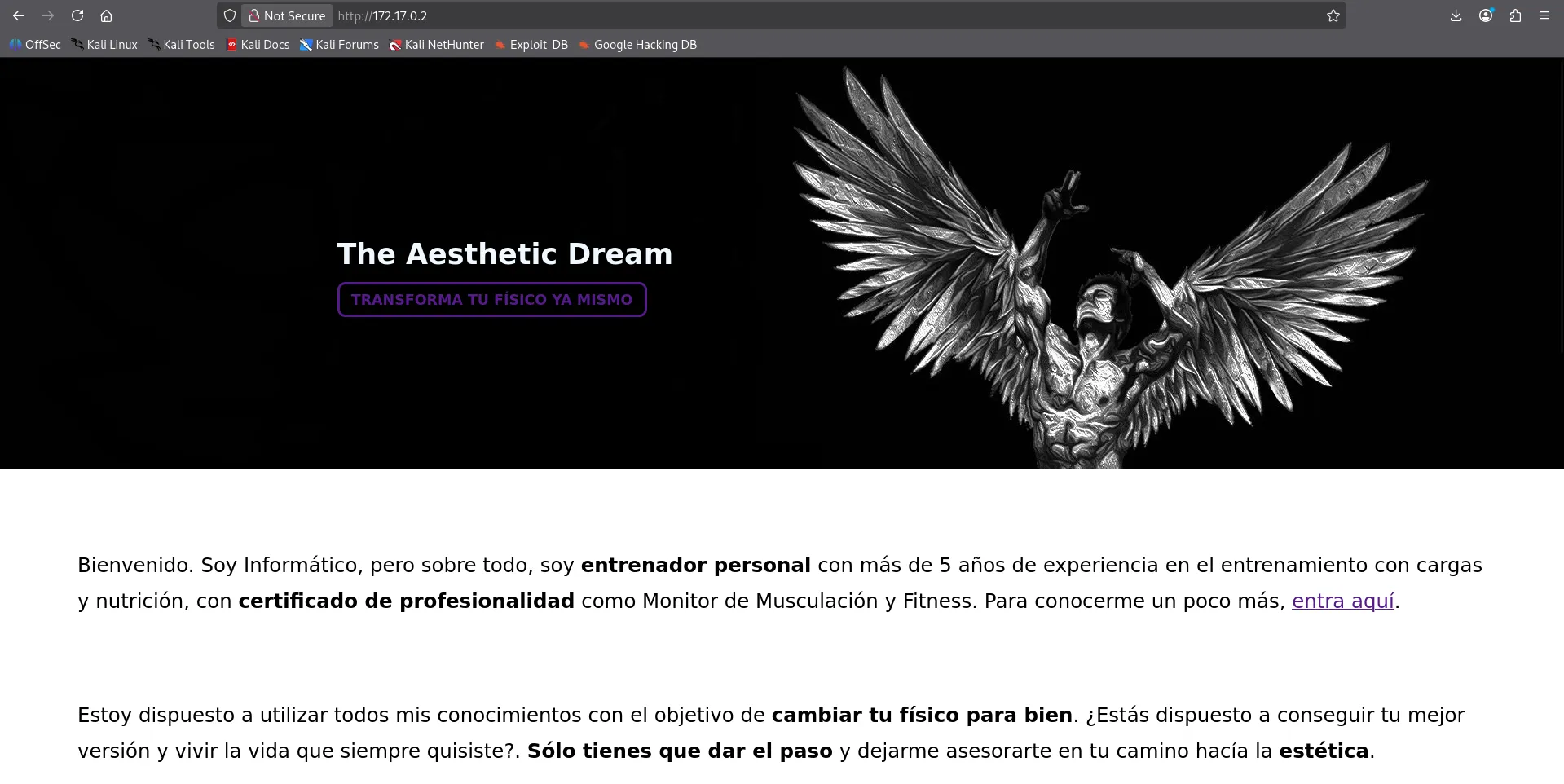Open the Kali NetHunter bookmark
The width and height of the screenshot is (1564, 784).
[x=436, y=45]
